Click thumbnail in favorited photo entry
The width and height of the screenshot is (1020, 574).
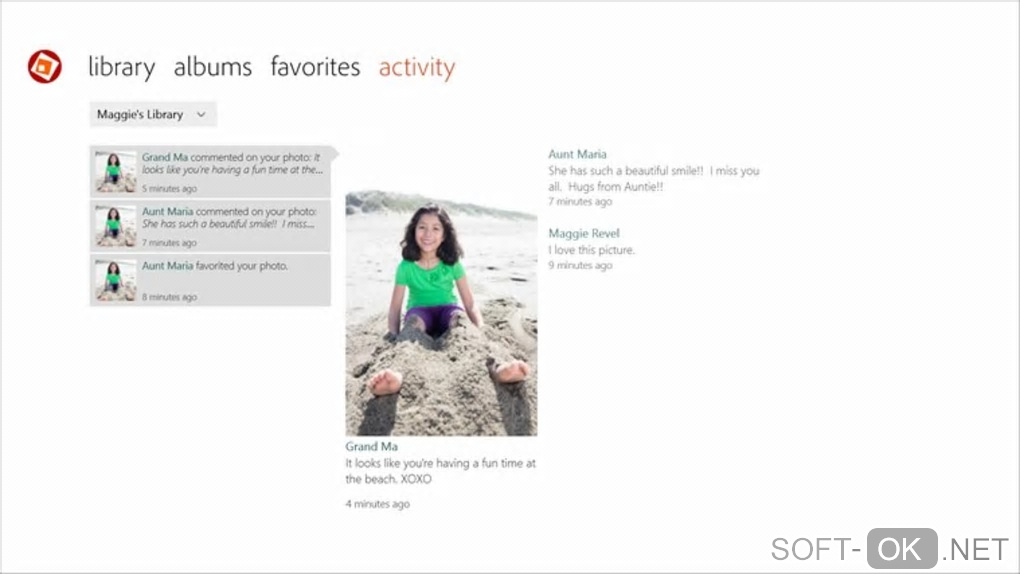click(x=116, y=280)
